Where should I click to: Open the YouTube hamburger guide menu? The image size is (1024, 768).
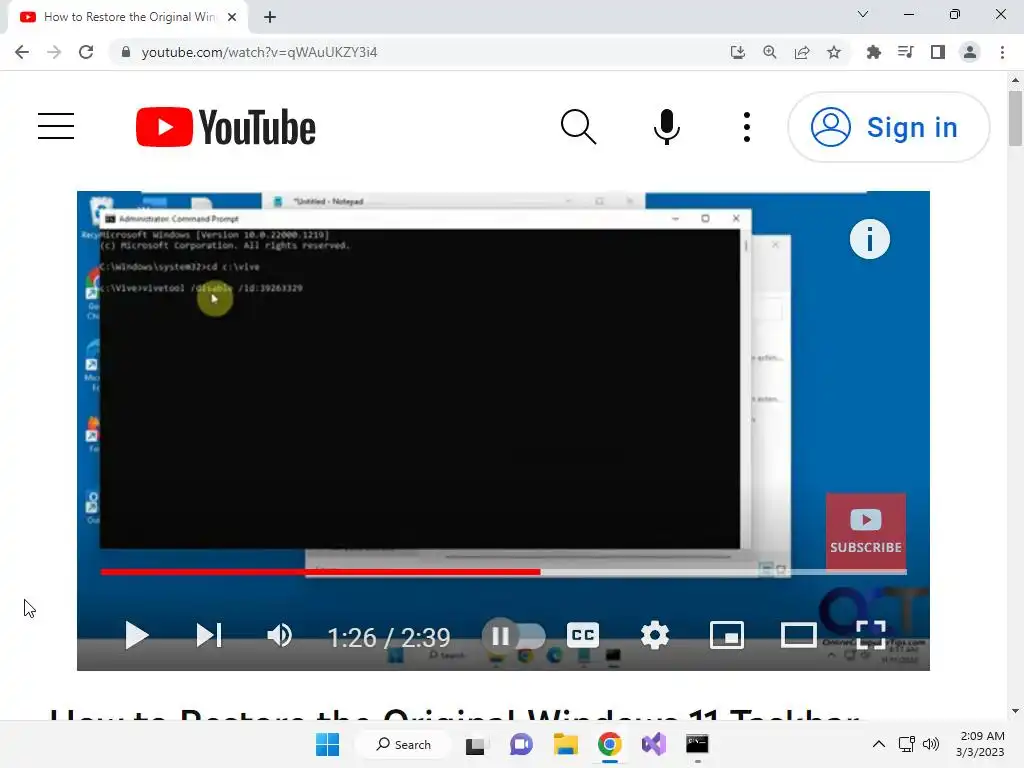(x=56, y=126)
